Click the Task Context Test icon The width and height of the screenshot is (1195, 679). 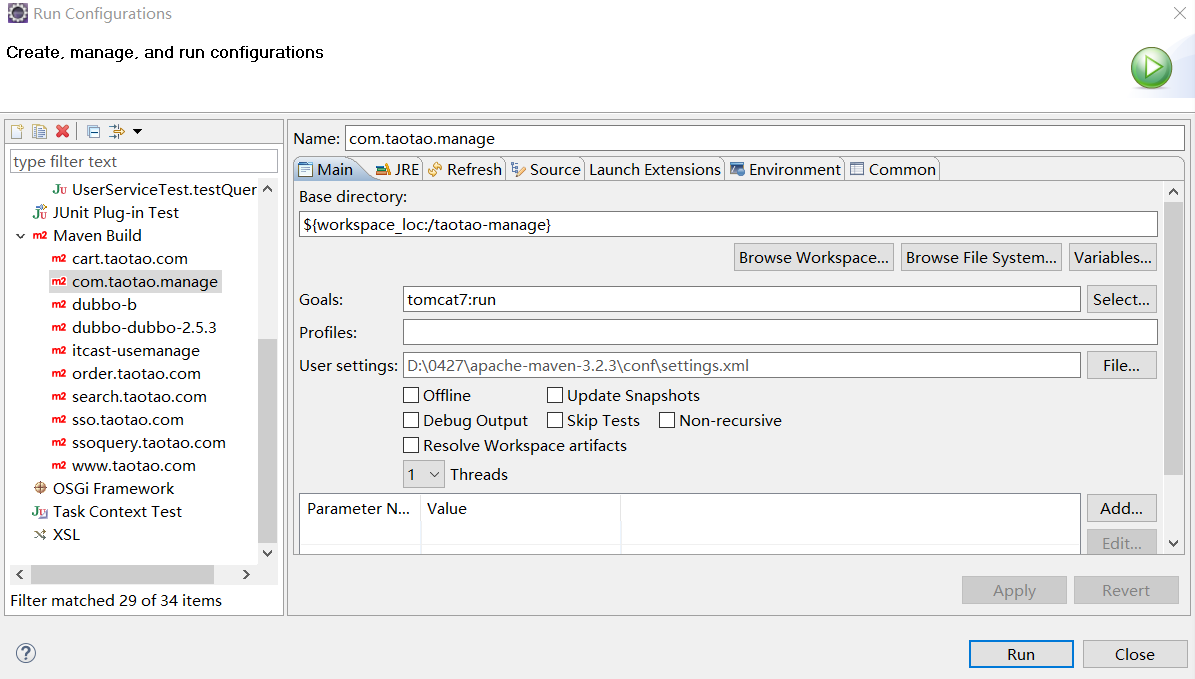(40, 512)
